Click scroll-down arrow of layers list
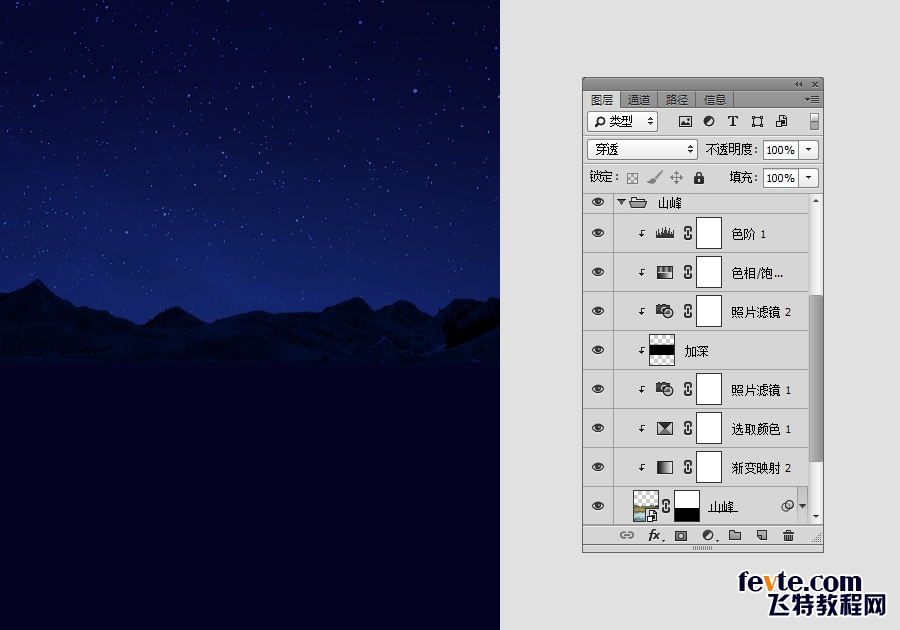This screenshot has height=630, width=900. click(816, 516)
